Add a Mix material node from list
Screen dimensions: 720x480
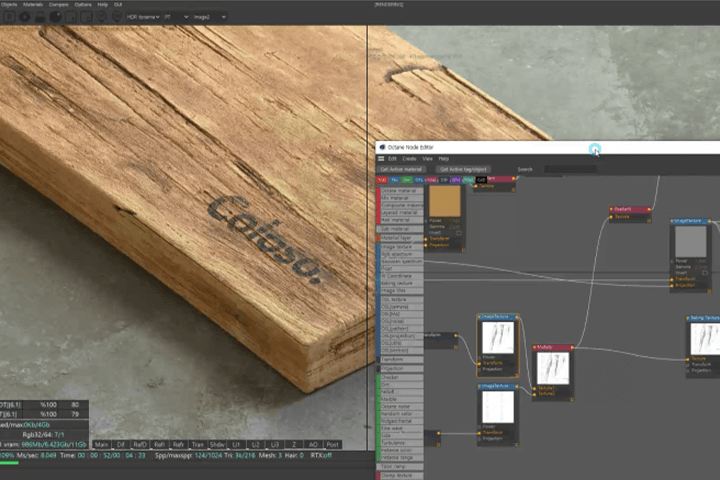400,198
